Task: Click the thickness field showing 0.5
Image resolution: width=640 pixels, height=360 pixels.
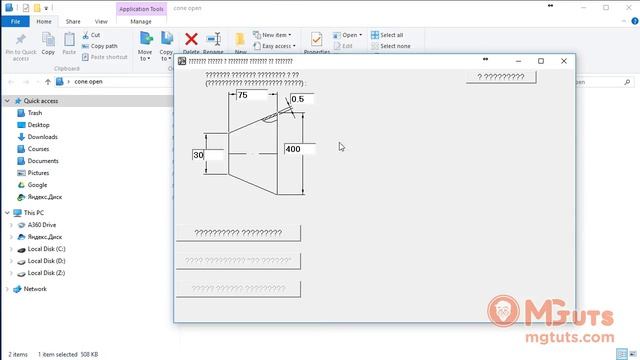Action: 302,99
